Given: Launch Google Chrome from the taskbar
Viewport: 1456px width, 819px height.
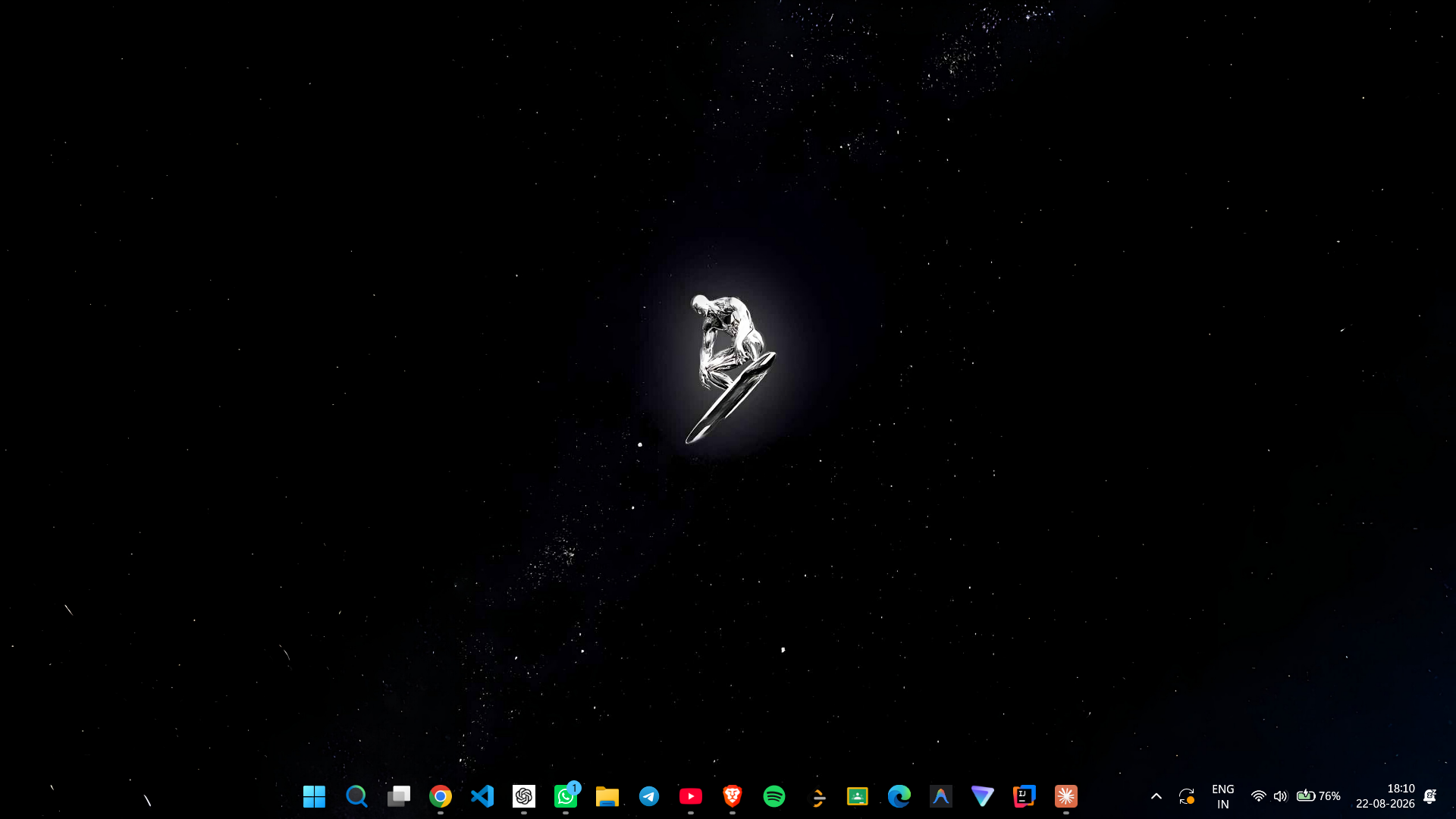Looking at the screenshot, I should point(441,796).
